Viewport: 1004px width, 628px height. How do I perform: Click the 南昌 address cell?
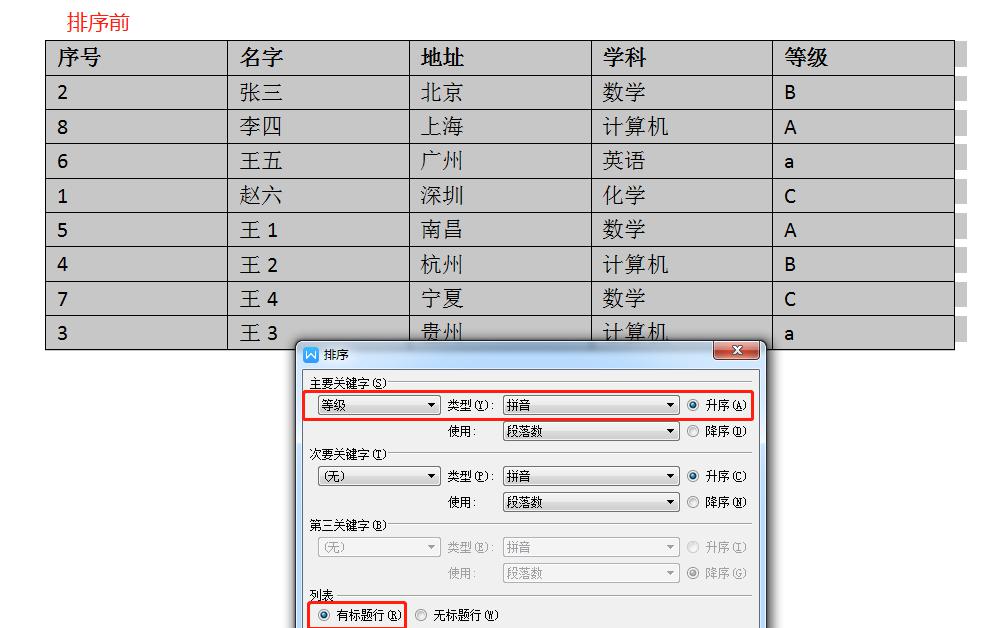pyautogui.click(x=500, y=230)
